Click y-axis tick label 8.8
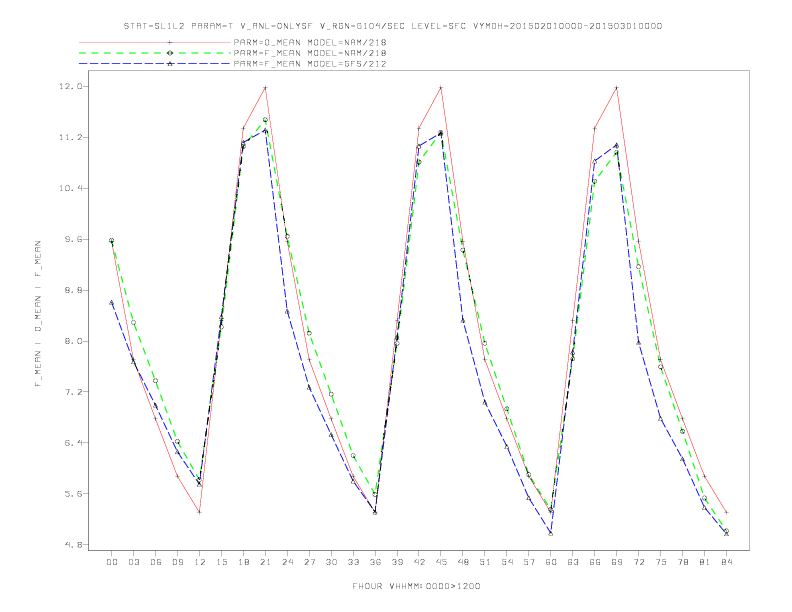 pyautogui.click(x=73, y=290)
